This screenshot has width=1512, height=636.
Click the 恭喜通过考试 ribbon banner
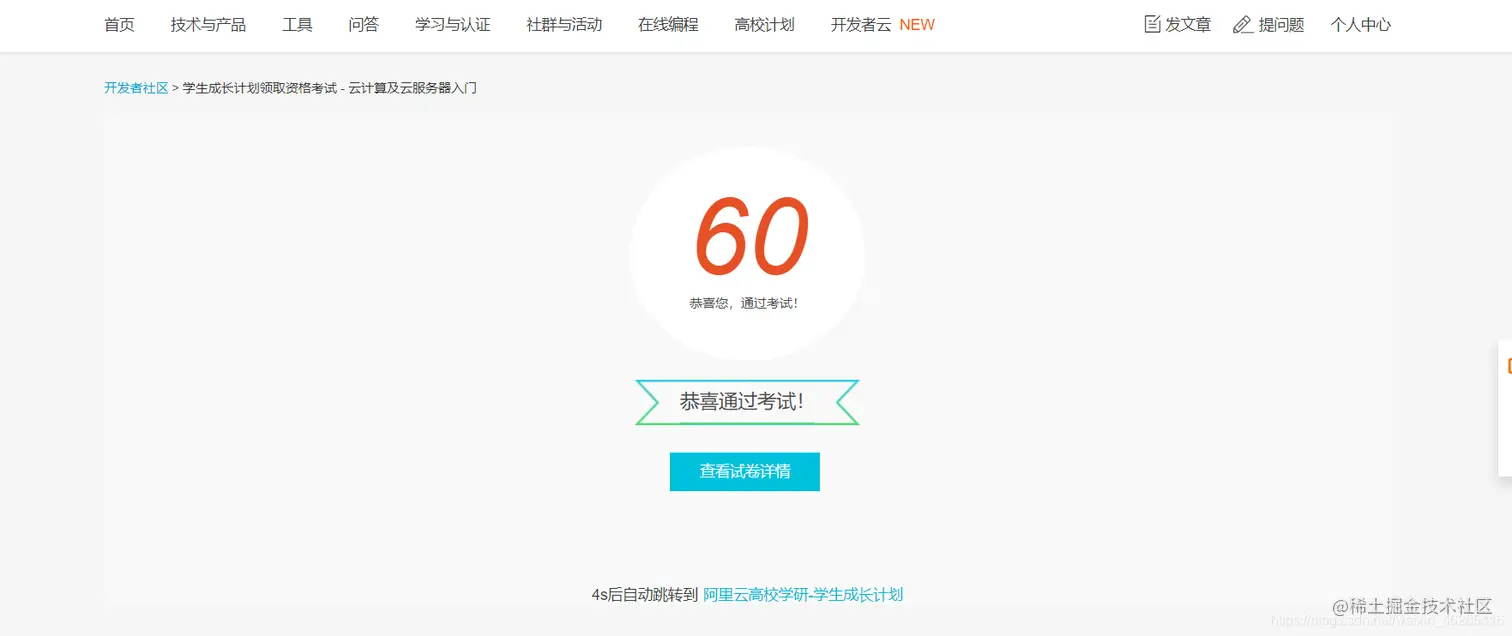[747, 401]
